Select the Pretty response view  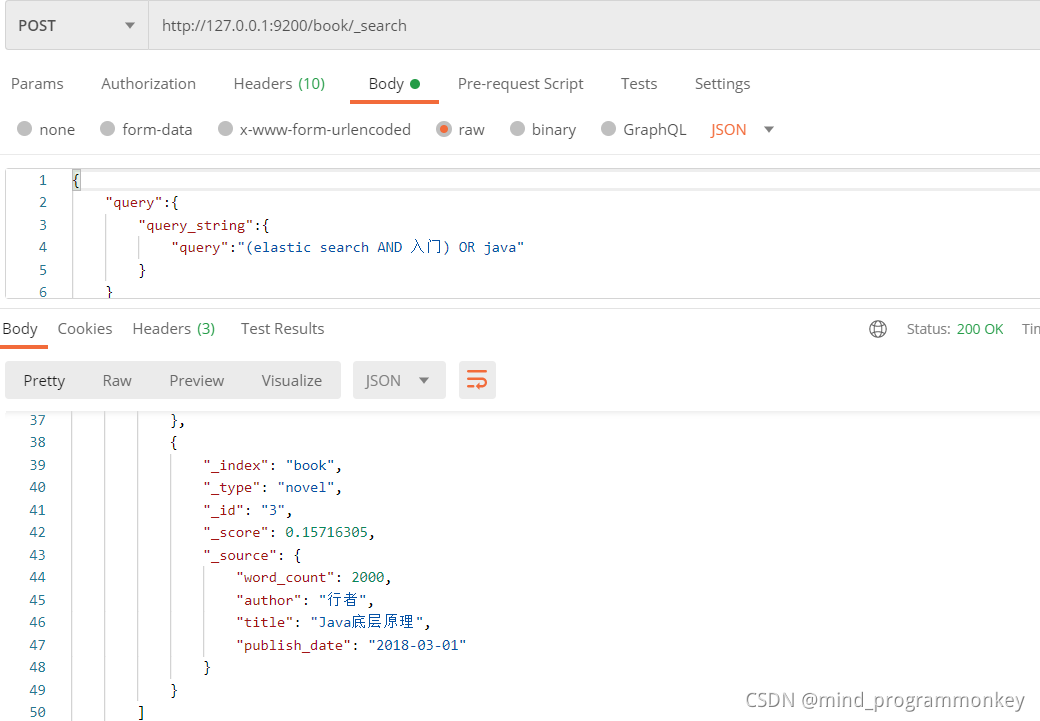pos(44,381)
